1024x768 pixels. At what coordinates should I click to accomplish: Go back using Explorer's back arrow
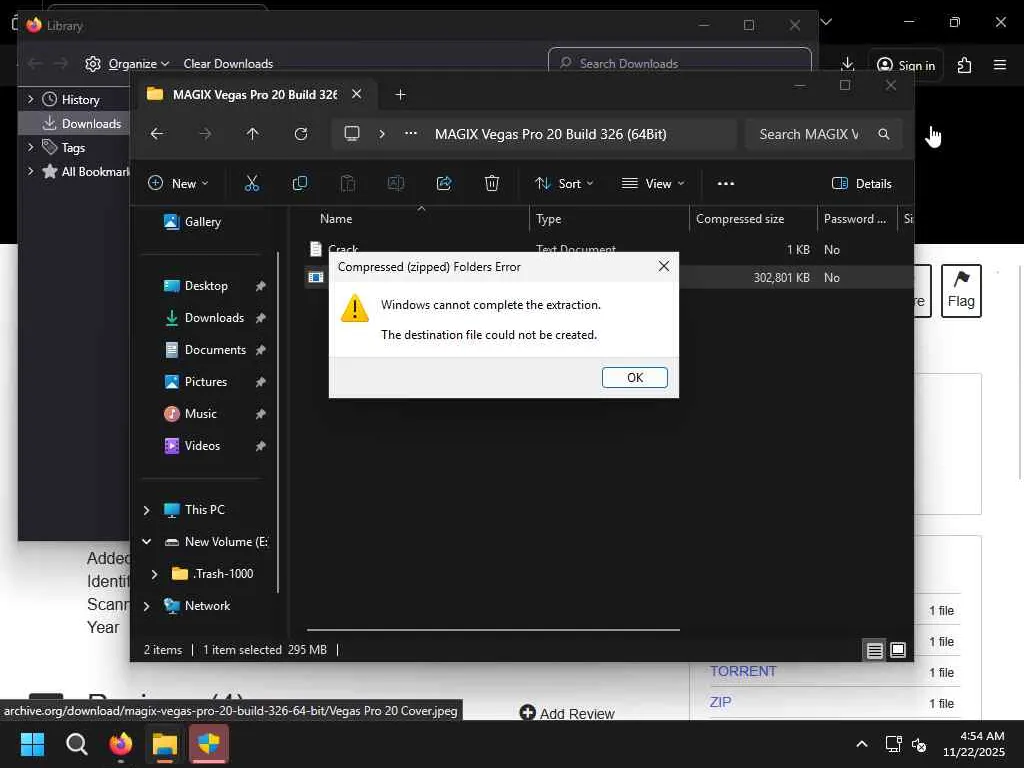click(157, 134)
